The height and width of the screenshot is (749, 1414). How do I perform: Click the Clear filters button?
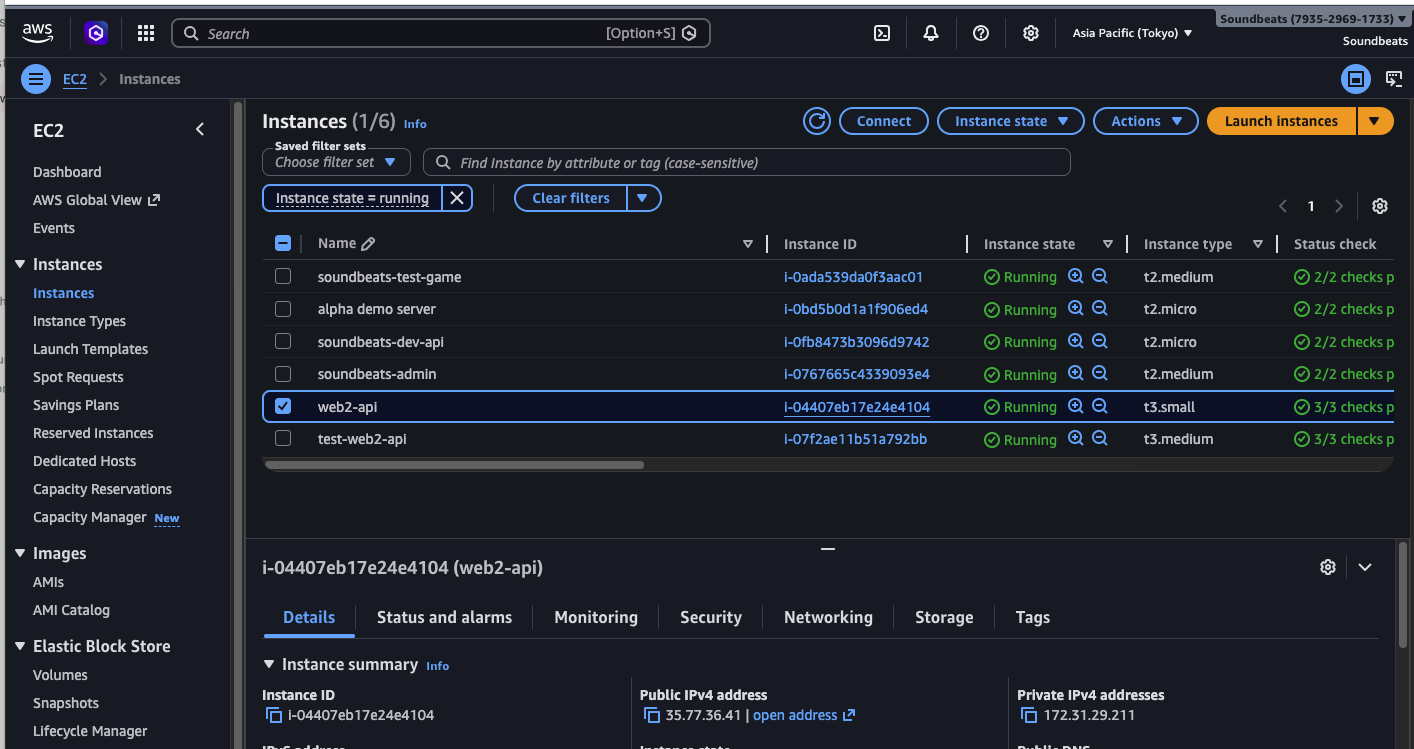click(570, 198)
